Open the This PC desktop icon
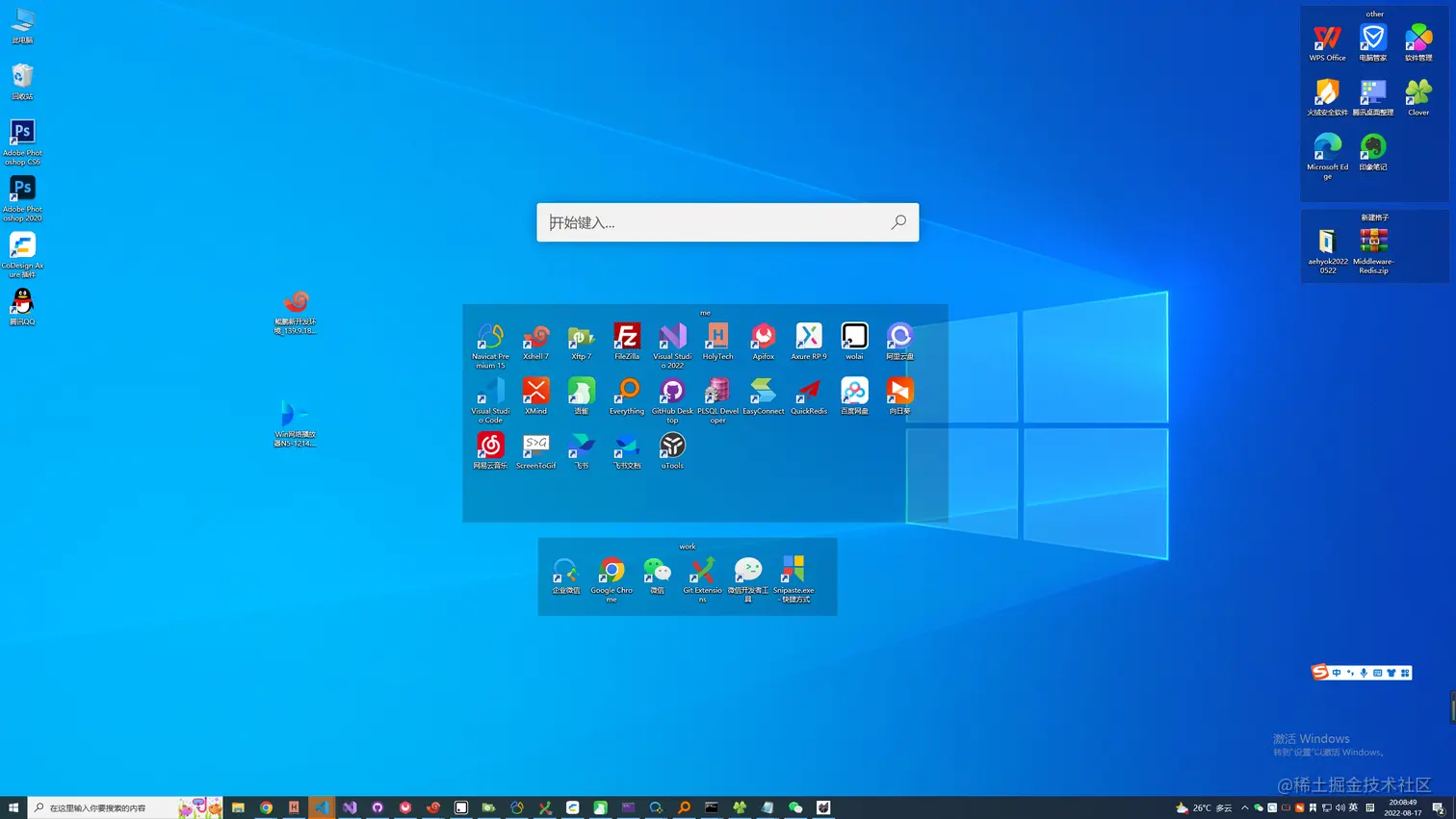The height and width of the screenshot is (819, 1456). tap(22, 25)
